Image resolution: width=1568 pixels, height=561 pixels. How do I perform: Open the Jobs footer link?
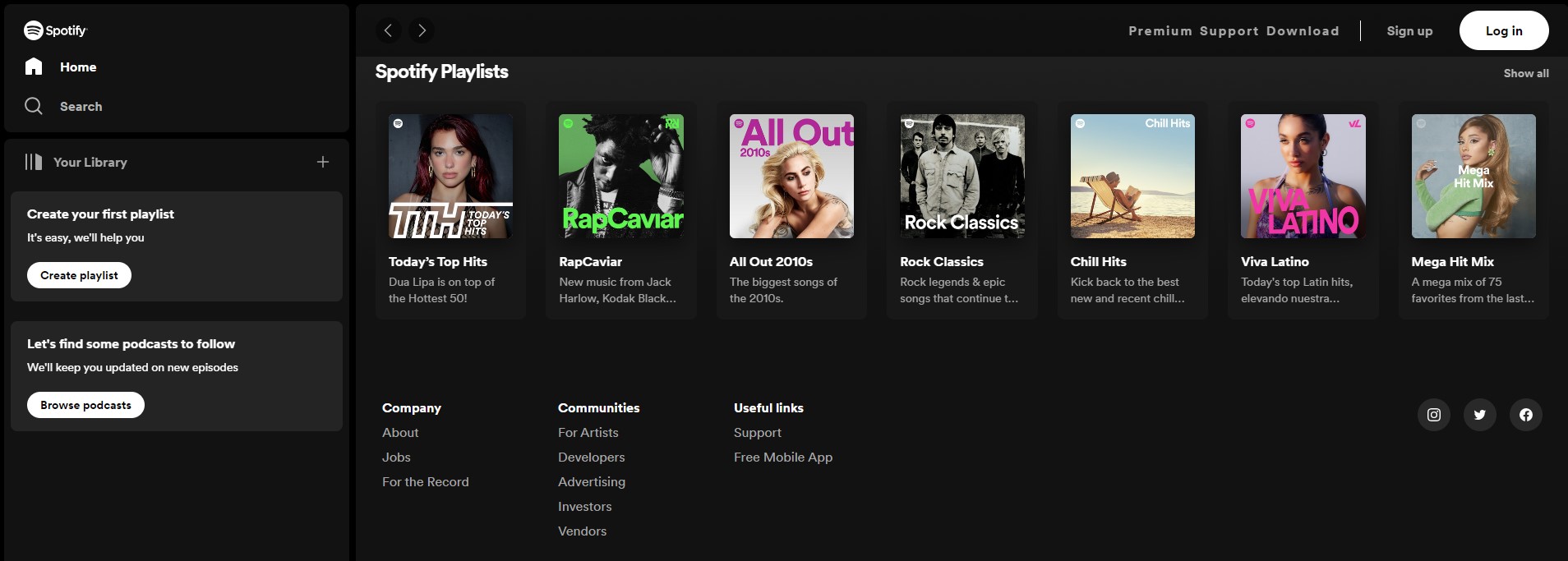pyautogui.click(x=396, y=458)
